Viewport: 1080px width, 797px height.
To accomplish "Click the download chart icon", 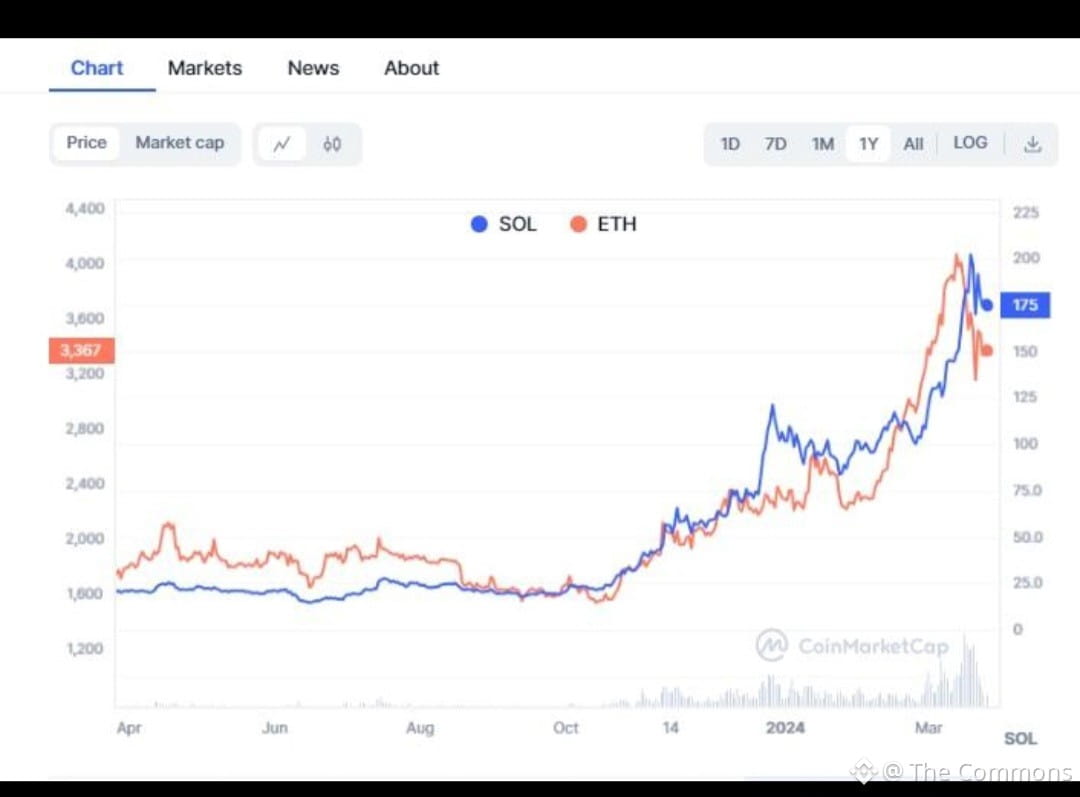I will click(1033, 144).
